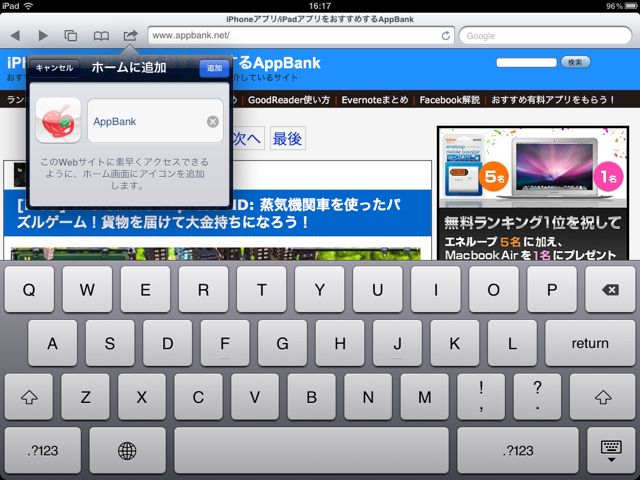Tap the V key
640x480 pixels.
(x=255, y=397)
